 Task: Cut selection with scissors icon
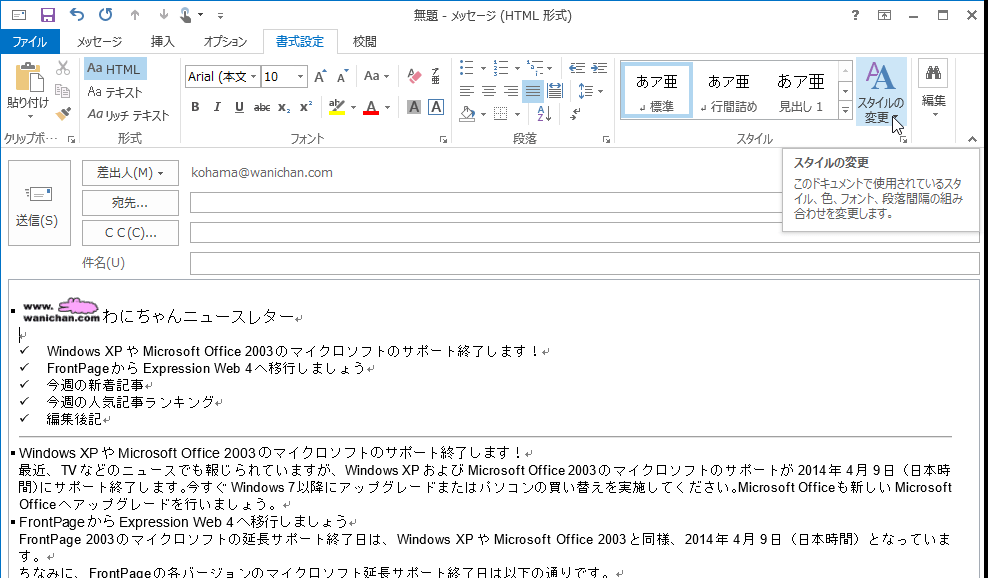(63, 68)
